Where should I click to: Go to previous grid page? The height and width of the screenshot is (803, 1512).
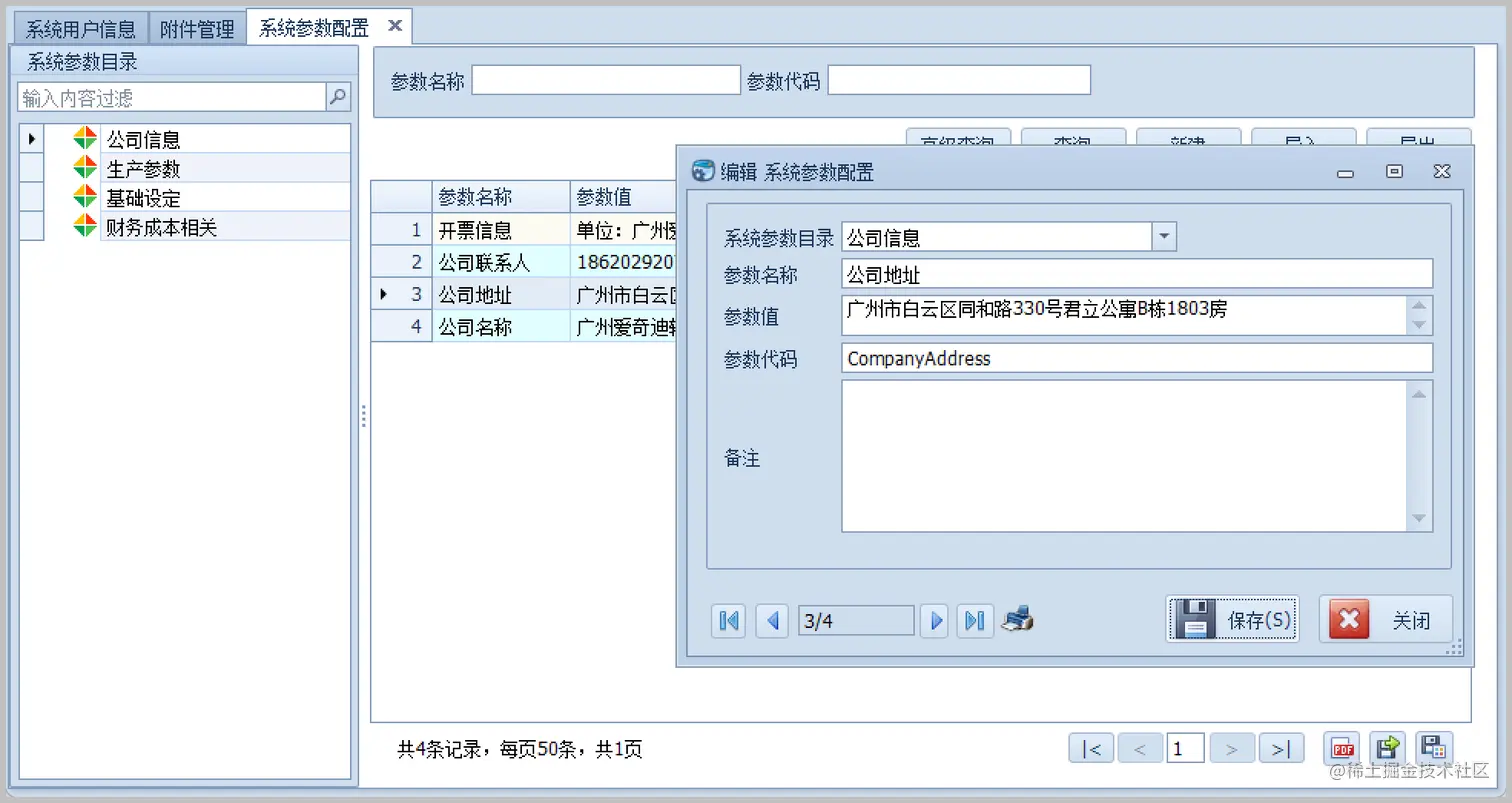(x=1140, y=748)
